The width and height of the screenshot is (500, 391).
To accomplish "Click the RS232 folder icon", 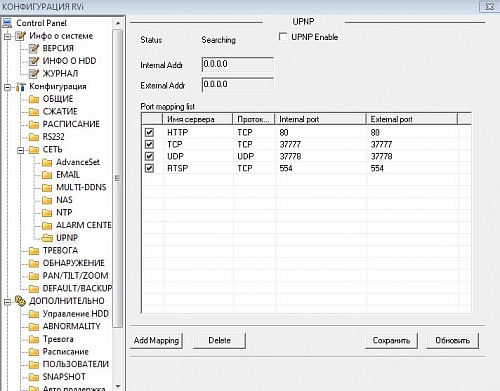I will (x=34, y=137).
